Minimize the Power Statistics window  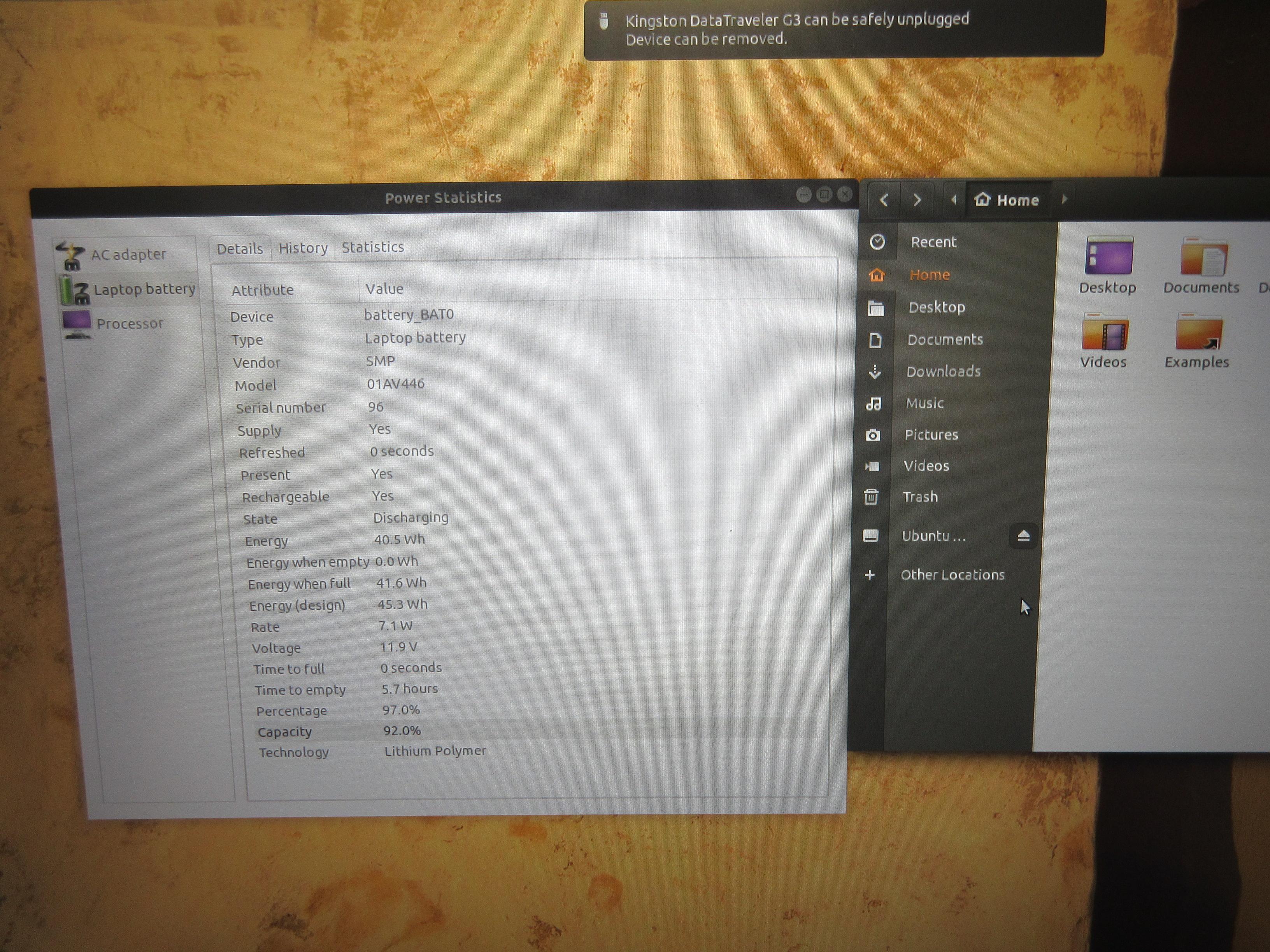click(804, 195)
